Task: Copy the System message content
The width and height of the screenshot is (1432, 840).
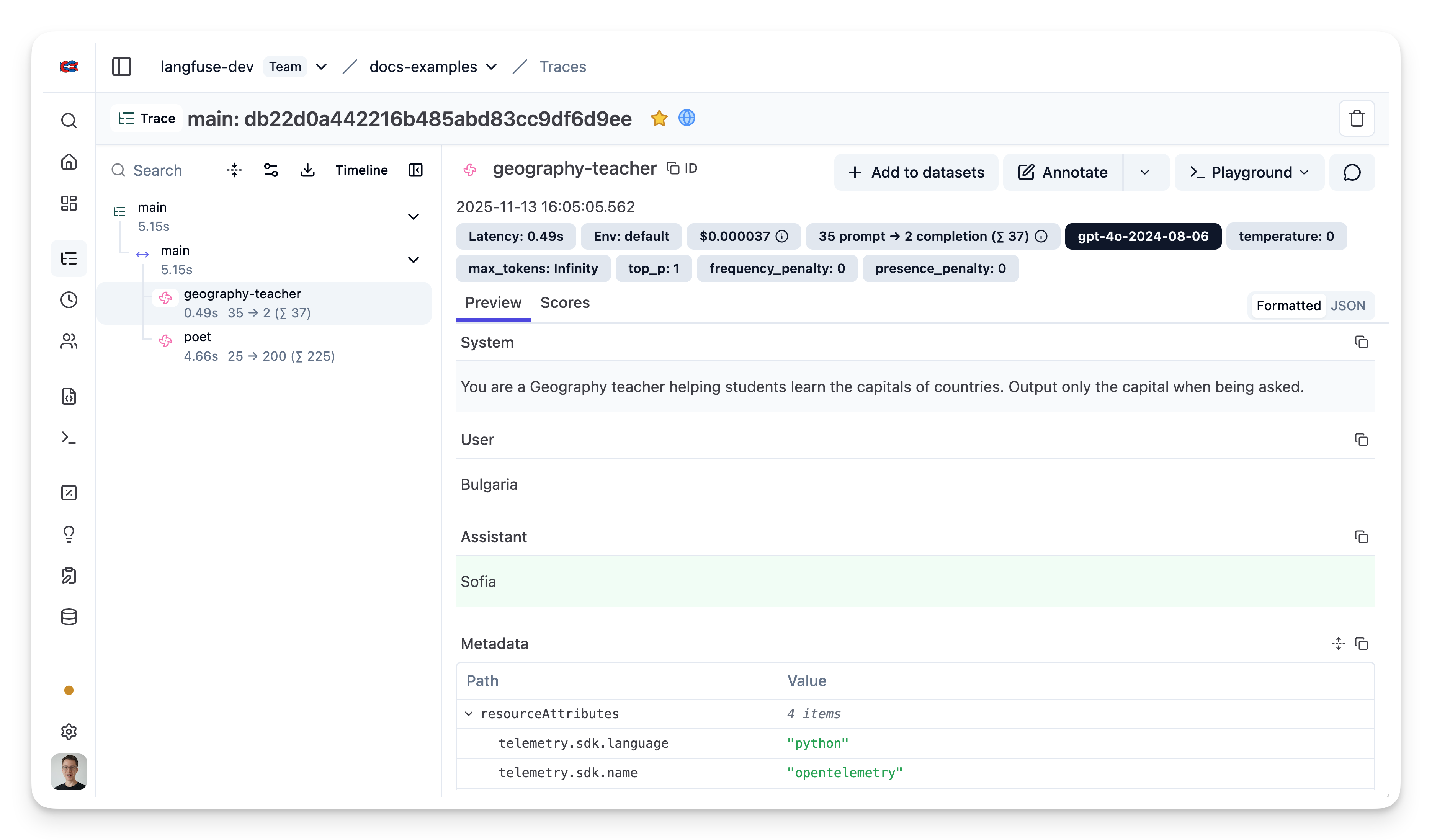Action: (1361, 342)
